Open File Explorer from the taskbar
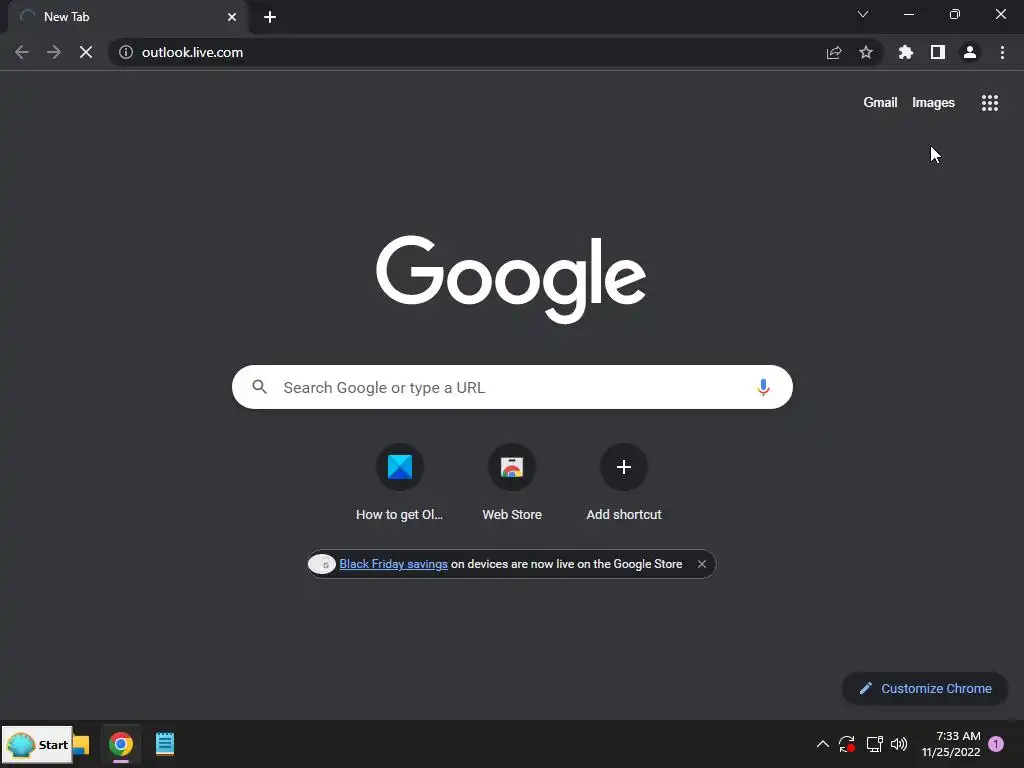This screenshot has width=1024, height=768. tap(82, 744)
